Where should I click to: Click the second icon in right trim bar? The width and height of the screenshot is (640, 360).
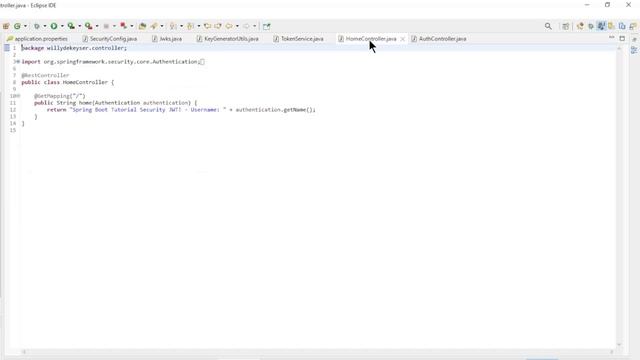point(634,50)
